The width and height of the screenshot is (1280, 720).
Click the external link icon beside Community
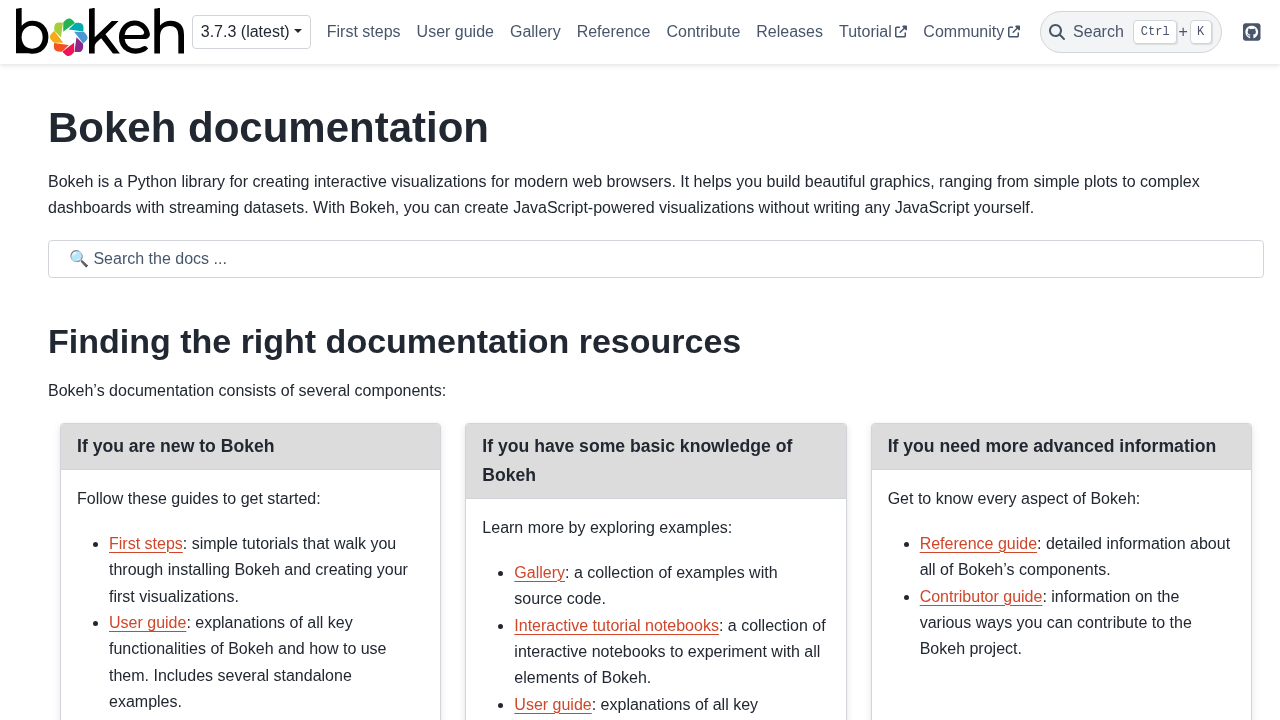(1014, 32)
